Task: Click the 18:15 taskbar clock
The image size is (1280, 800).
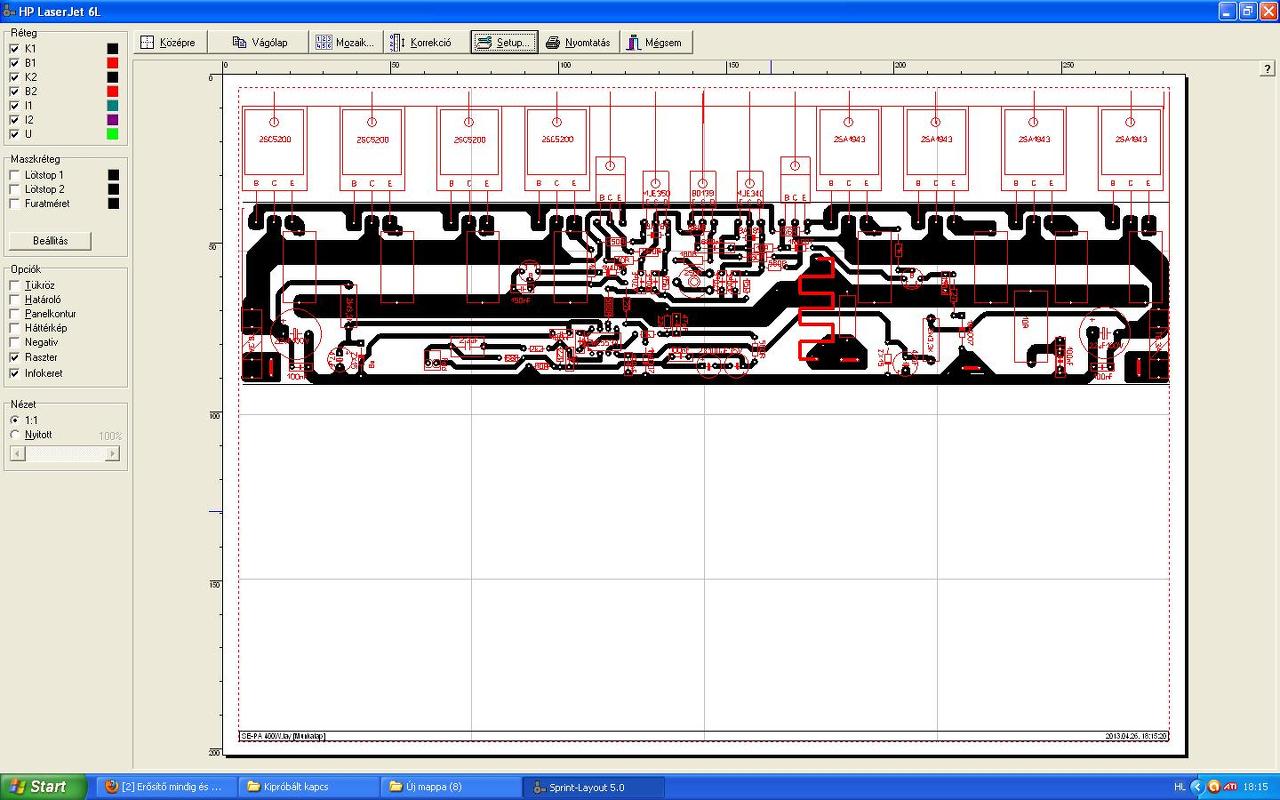Action: coord(1256,787)
